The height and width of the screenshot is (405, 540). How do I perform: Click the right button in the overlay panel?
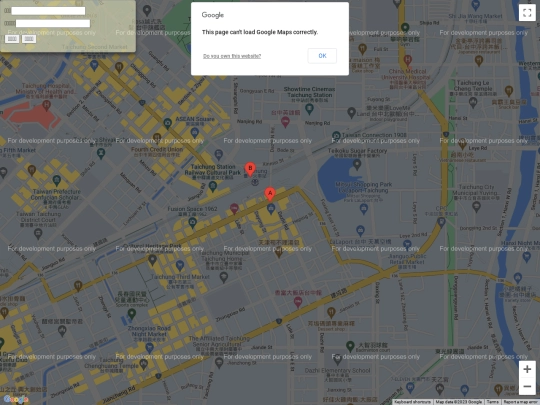(29, 39)
